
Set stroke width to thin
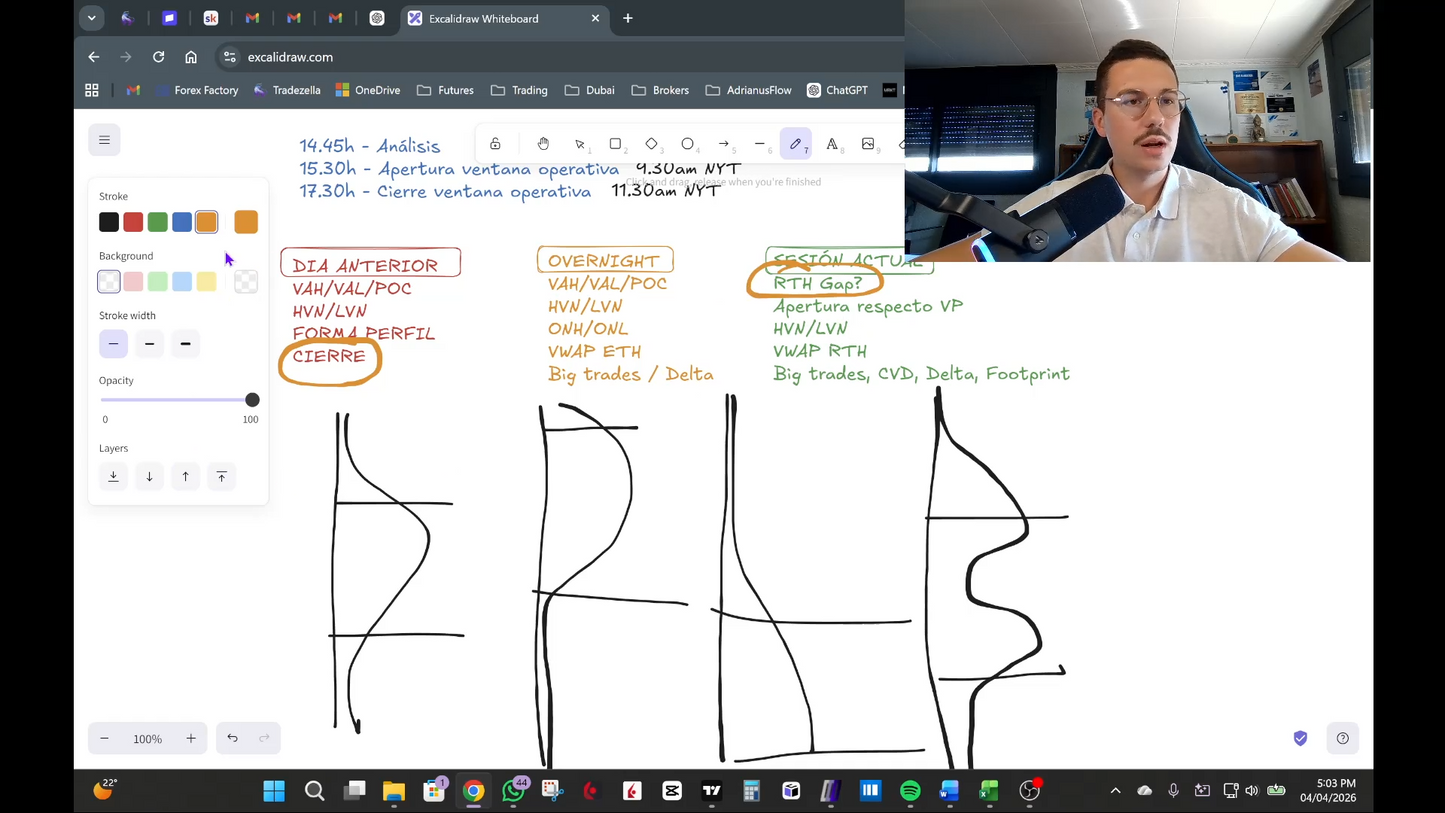[113, 344]
